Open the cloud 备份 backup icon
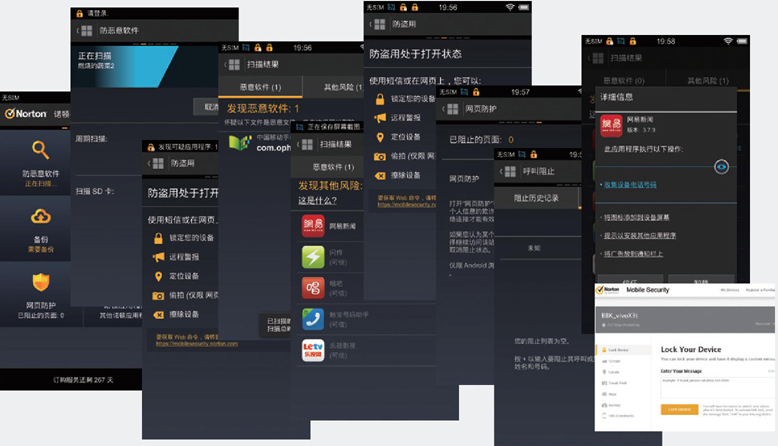The width and height of the screenshot is (778, 446). [41, 216]
